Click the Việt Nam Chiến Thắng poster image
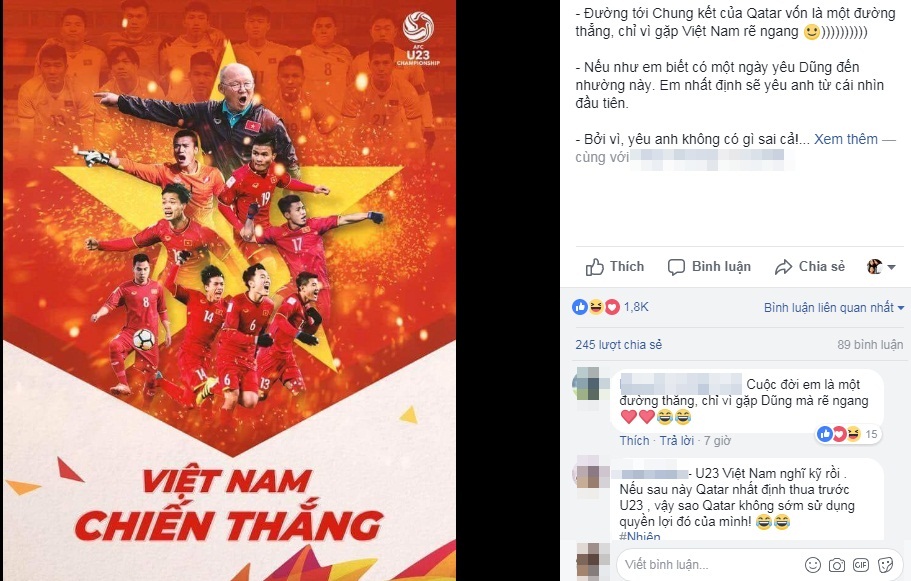The image size is (911, 581). click(229, 290)
